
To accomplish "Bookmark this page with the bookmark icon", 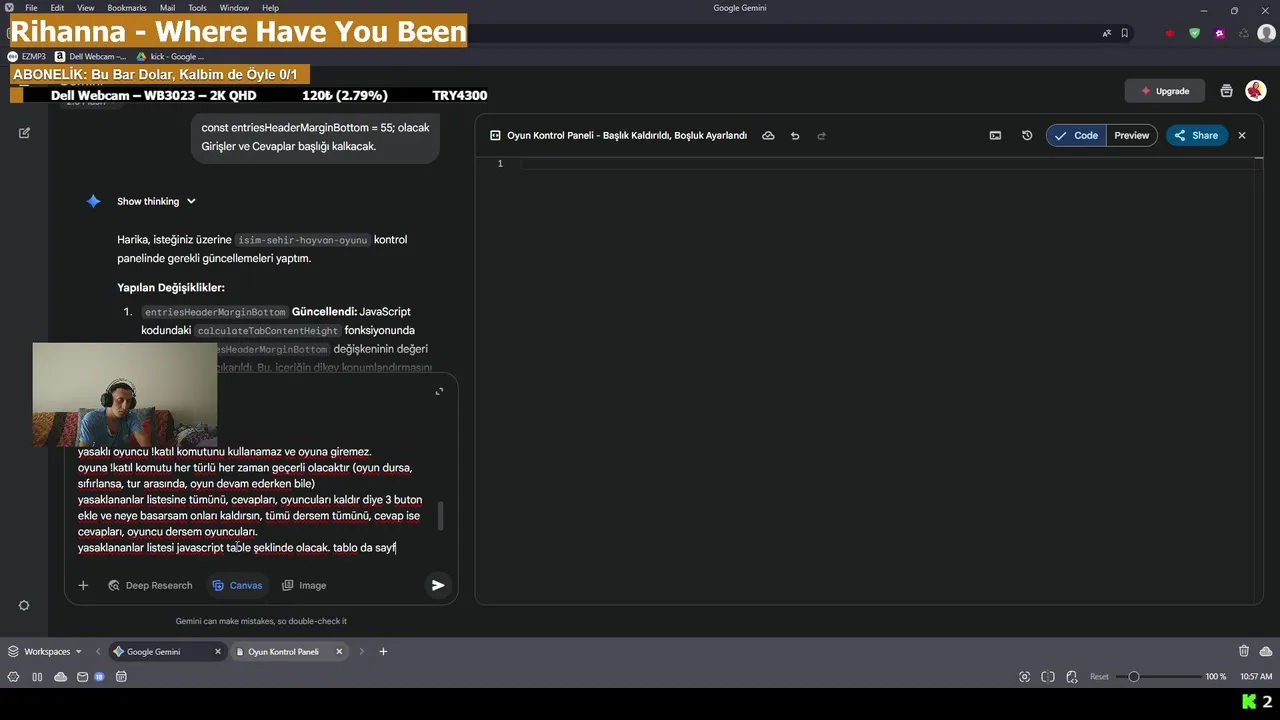I will [1125, 33].
